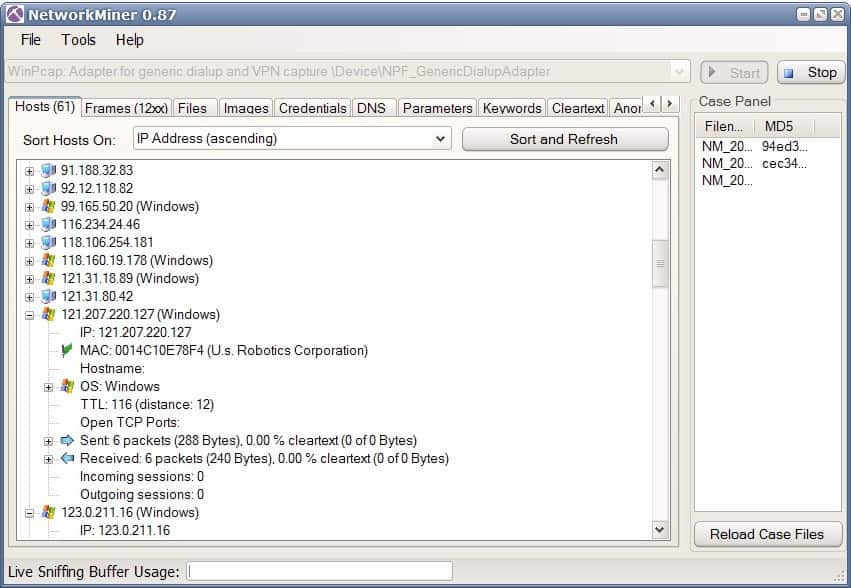Expand the 91.188.32.83 host node

29,171
